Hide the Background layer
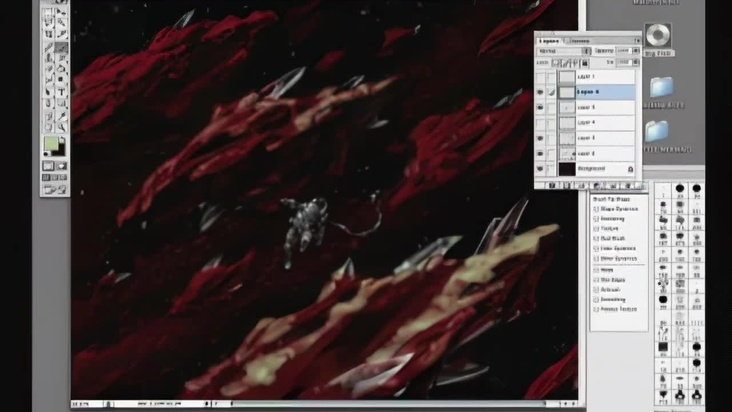The image size is (732, 412). [540, 168]
